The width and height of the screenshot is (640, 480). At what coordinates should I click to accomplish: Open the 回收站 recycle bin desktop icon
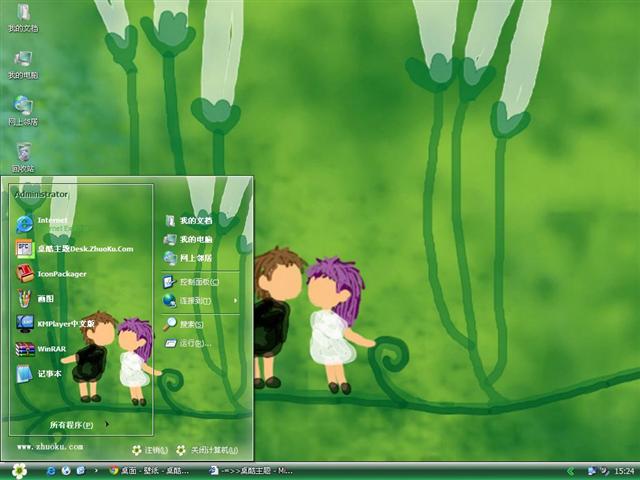tap(23, 158)
